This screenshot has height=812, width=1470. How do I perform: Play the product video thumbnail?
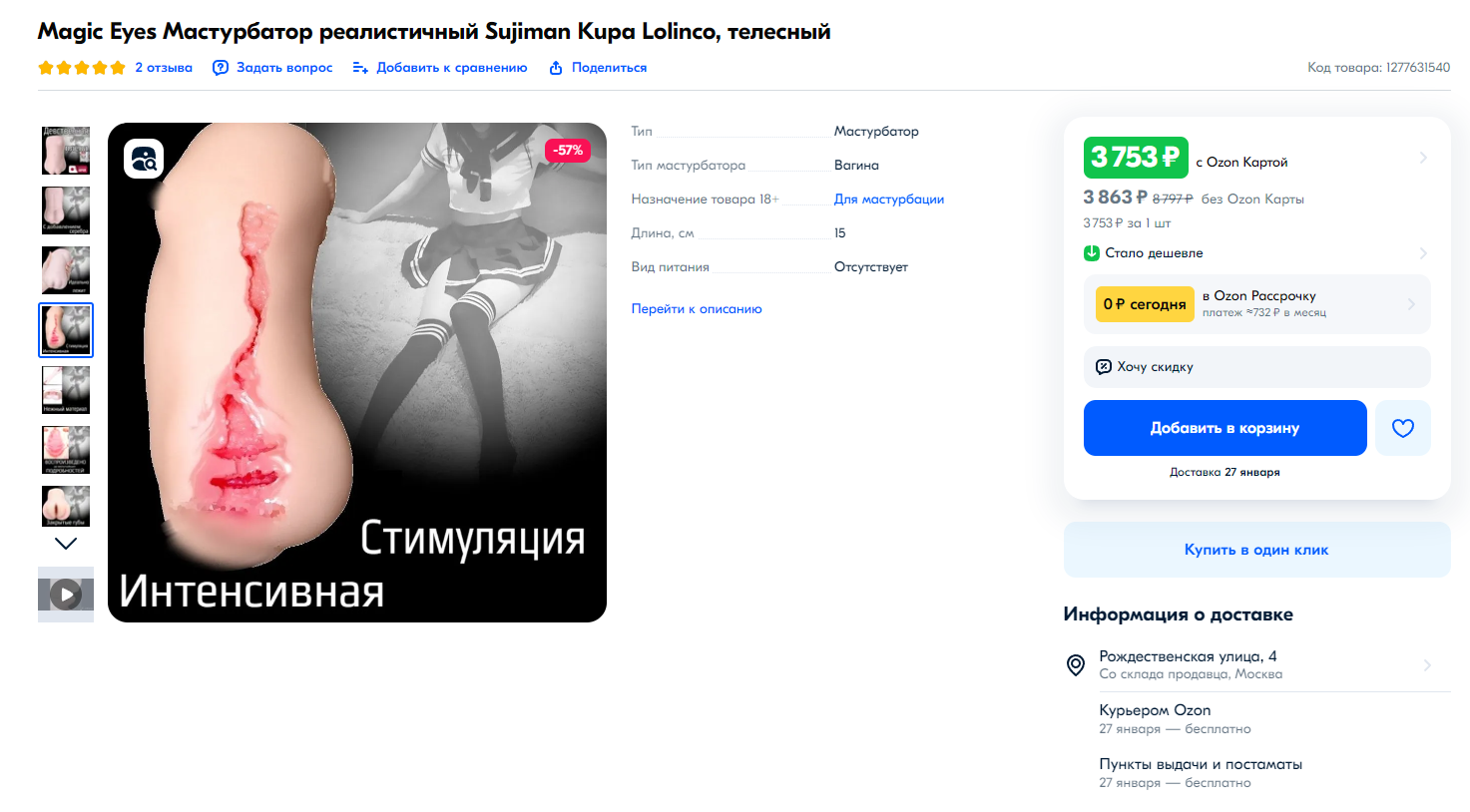pos(66,595)
